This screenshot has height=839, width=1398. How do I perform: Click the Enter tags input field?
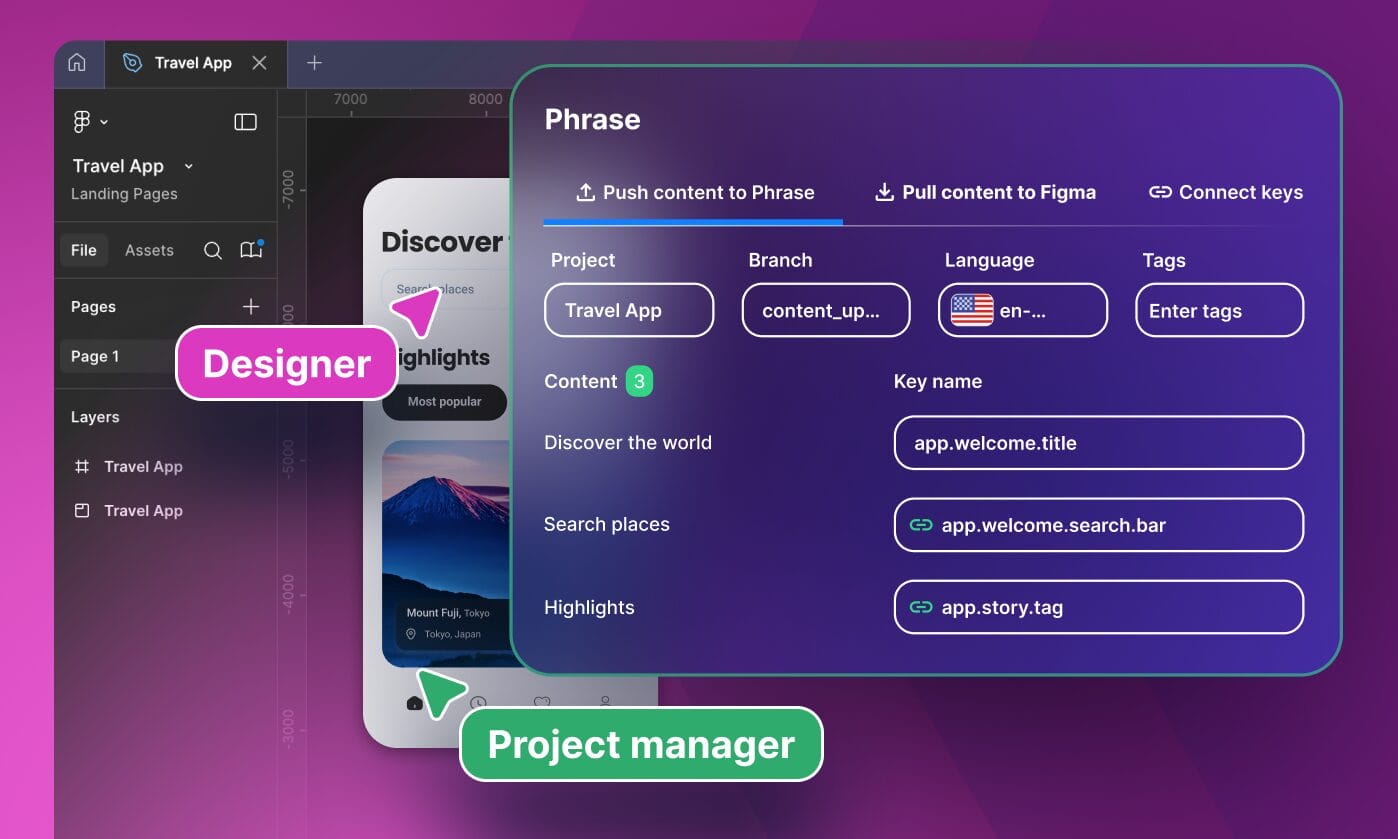pyautogui.click(x=1218, y=310)
